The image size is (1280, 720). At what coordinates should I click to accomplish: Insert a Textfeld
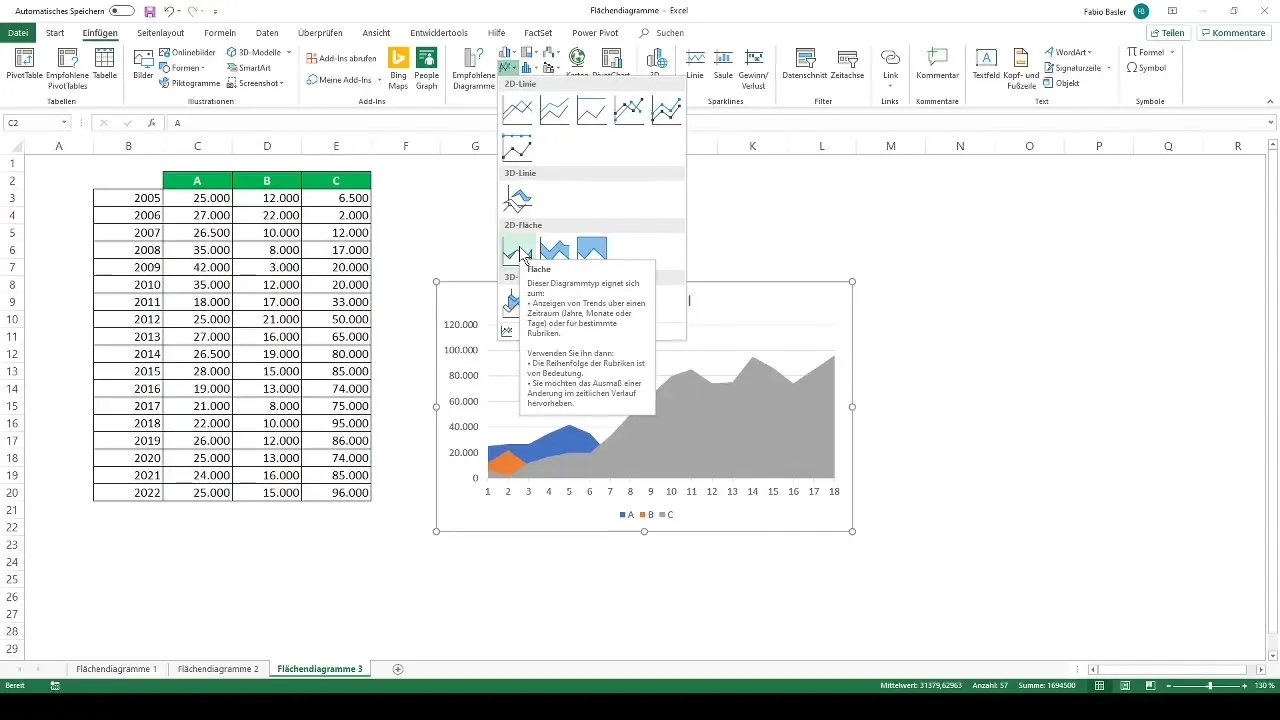click(x=986, y=65)
